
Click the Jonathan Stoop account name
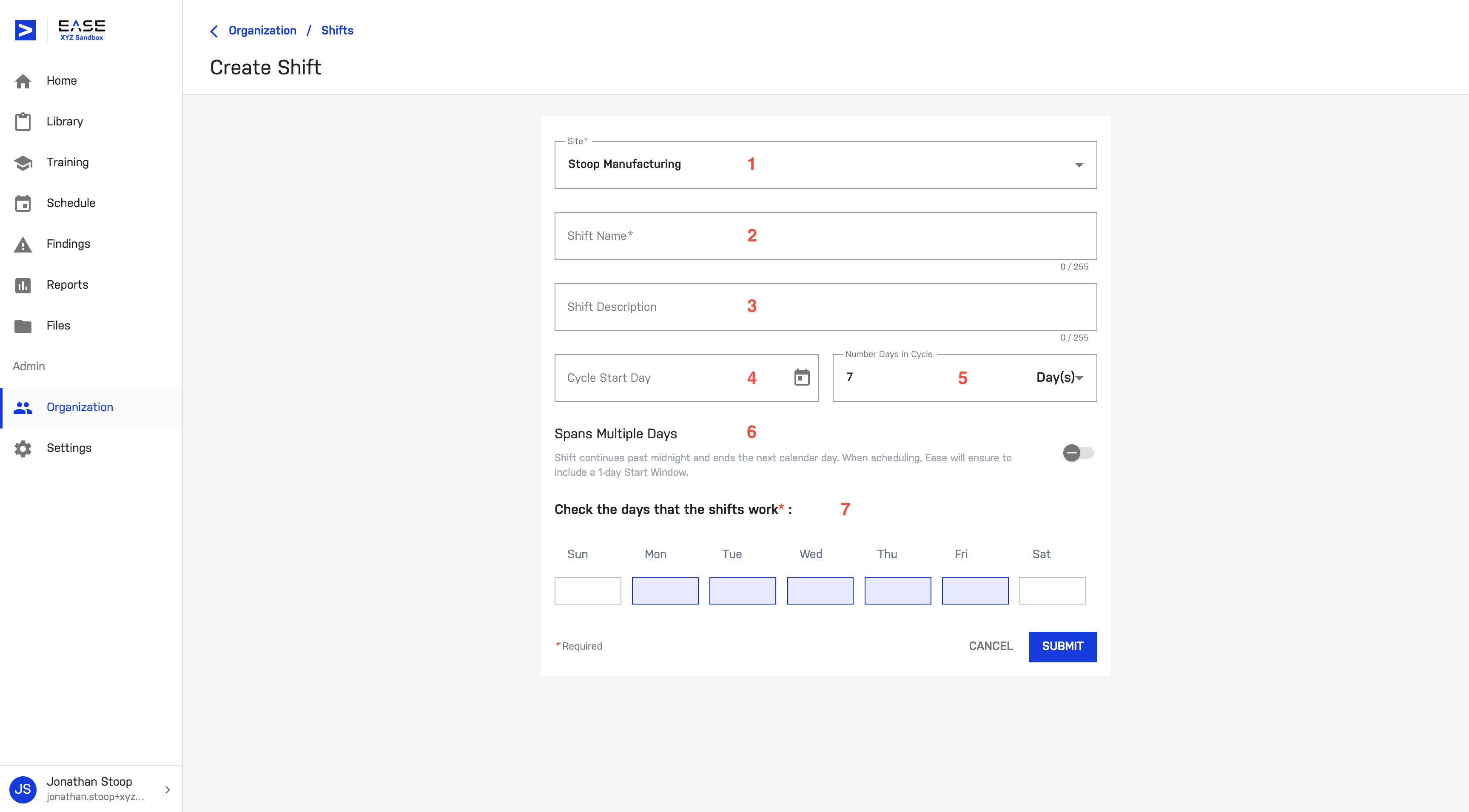[89, 781]
